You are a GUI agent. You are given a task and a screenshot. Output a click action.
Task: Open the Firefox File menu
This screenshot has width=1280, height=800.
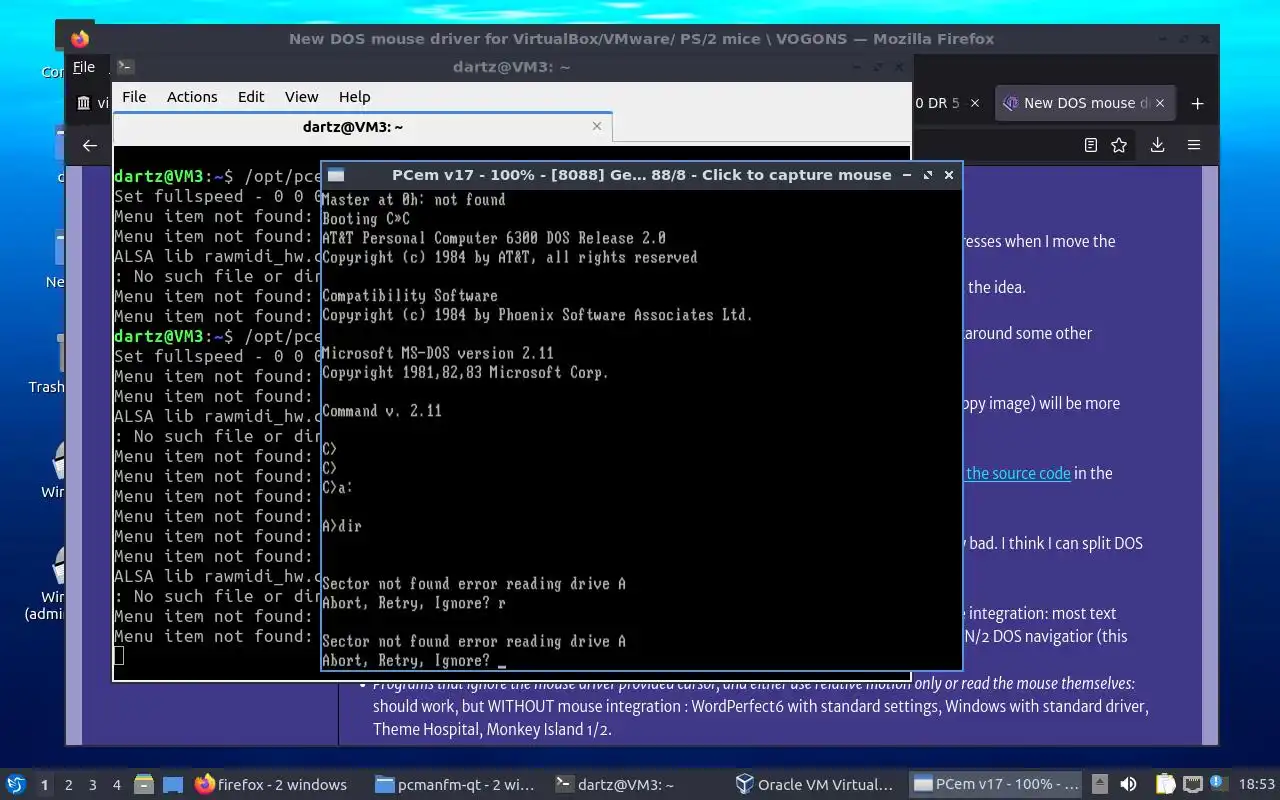(x=84, y=67)
